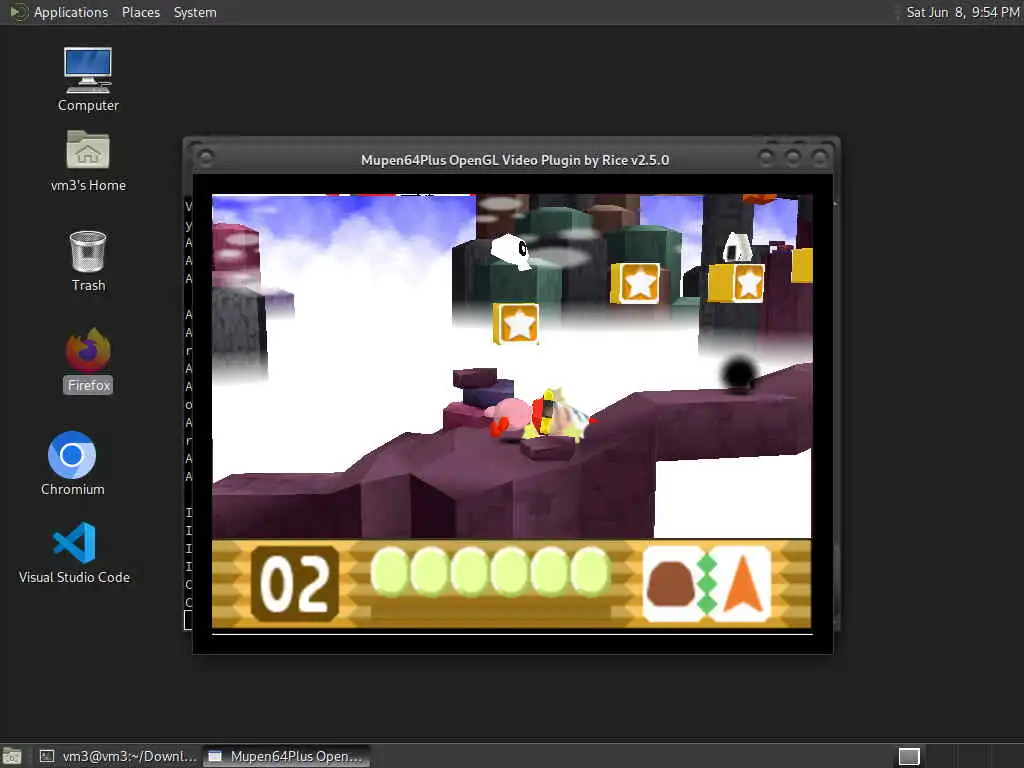Click the lowest star block in game
Viewport: 1024px width, 768px height.
point(516,323)
